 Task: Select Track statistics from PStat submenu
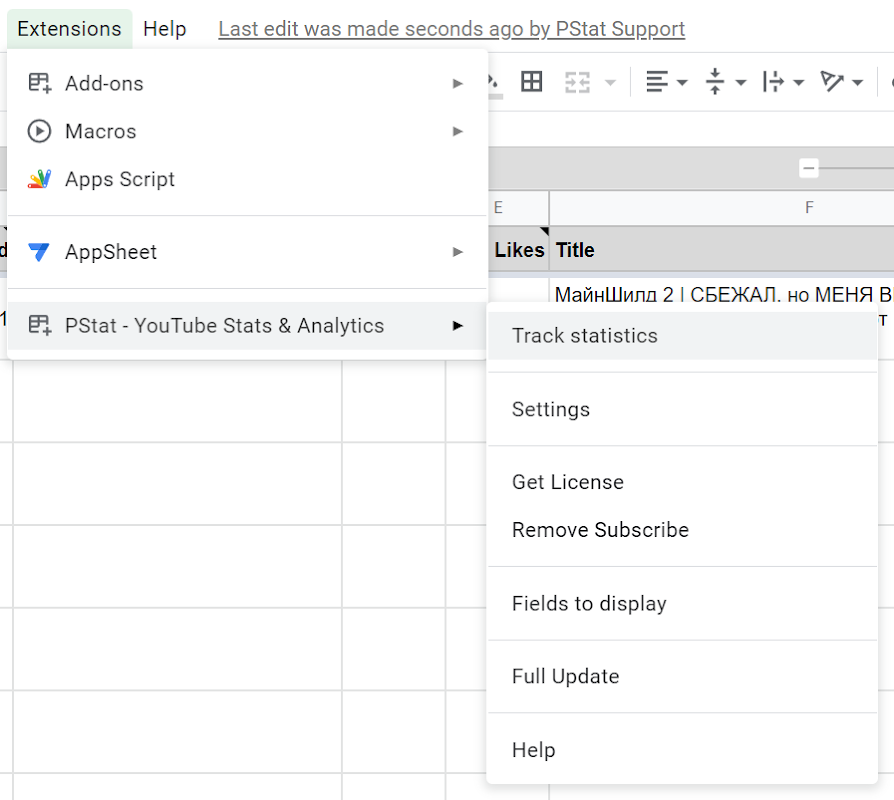[682, 336]
